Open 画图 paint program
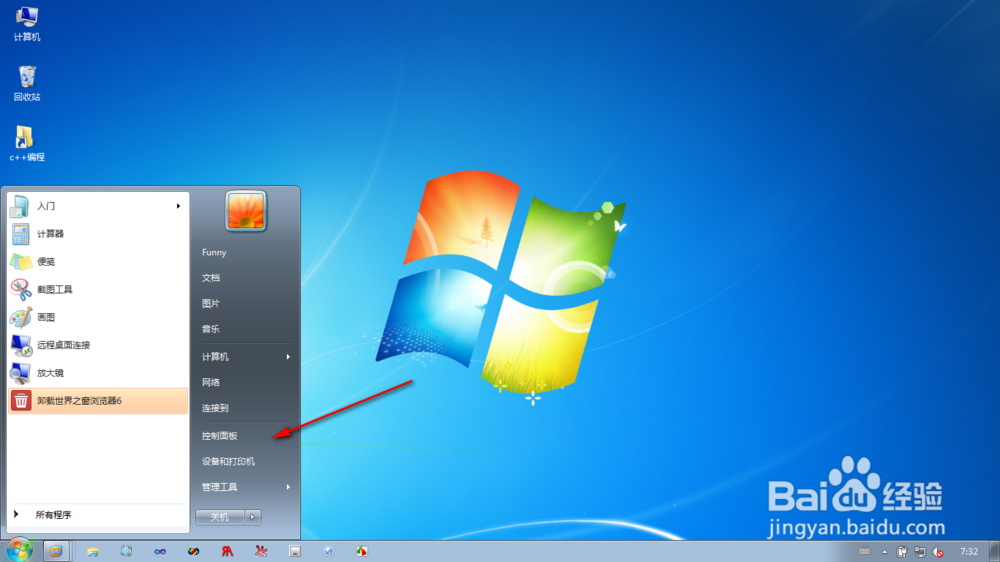This screenshot has height=562, width=1000. [x=98, y=317]
